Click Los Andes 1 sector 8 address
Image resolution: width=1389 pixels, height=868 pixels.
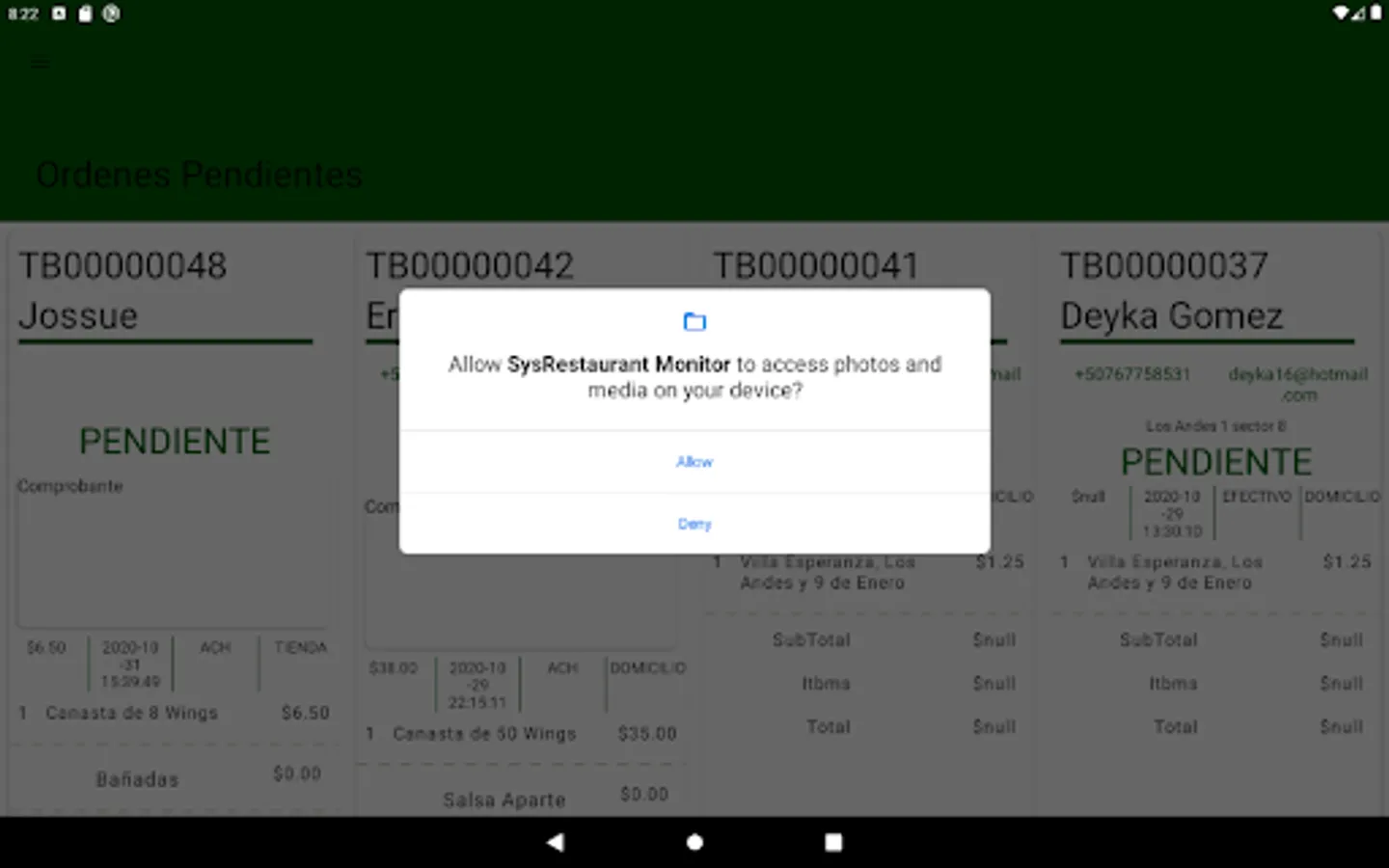pyautogui.click(x=1216, y=425)
